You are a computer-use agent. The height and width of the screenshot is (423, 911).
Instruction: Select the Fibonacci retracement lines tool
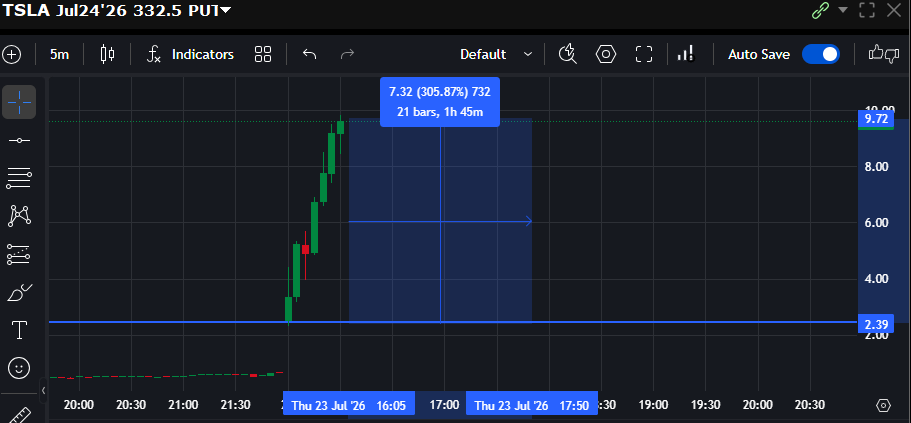pos(19,178)
